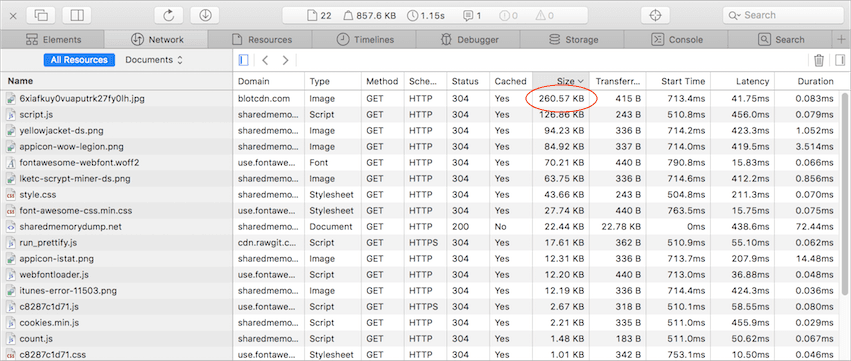Select c8287c1d71.css resource
Viewport: 851px width, 361px height.
pos(420,354)
